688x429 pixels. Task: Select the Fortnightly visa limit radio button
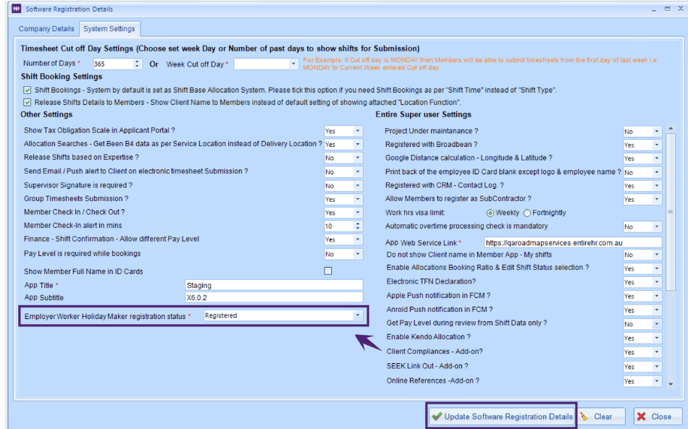click(x=527, y=213)
